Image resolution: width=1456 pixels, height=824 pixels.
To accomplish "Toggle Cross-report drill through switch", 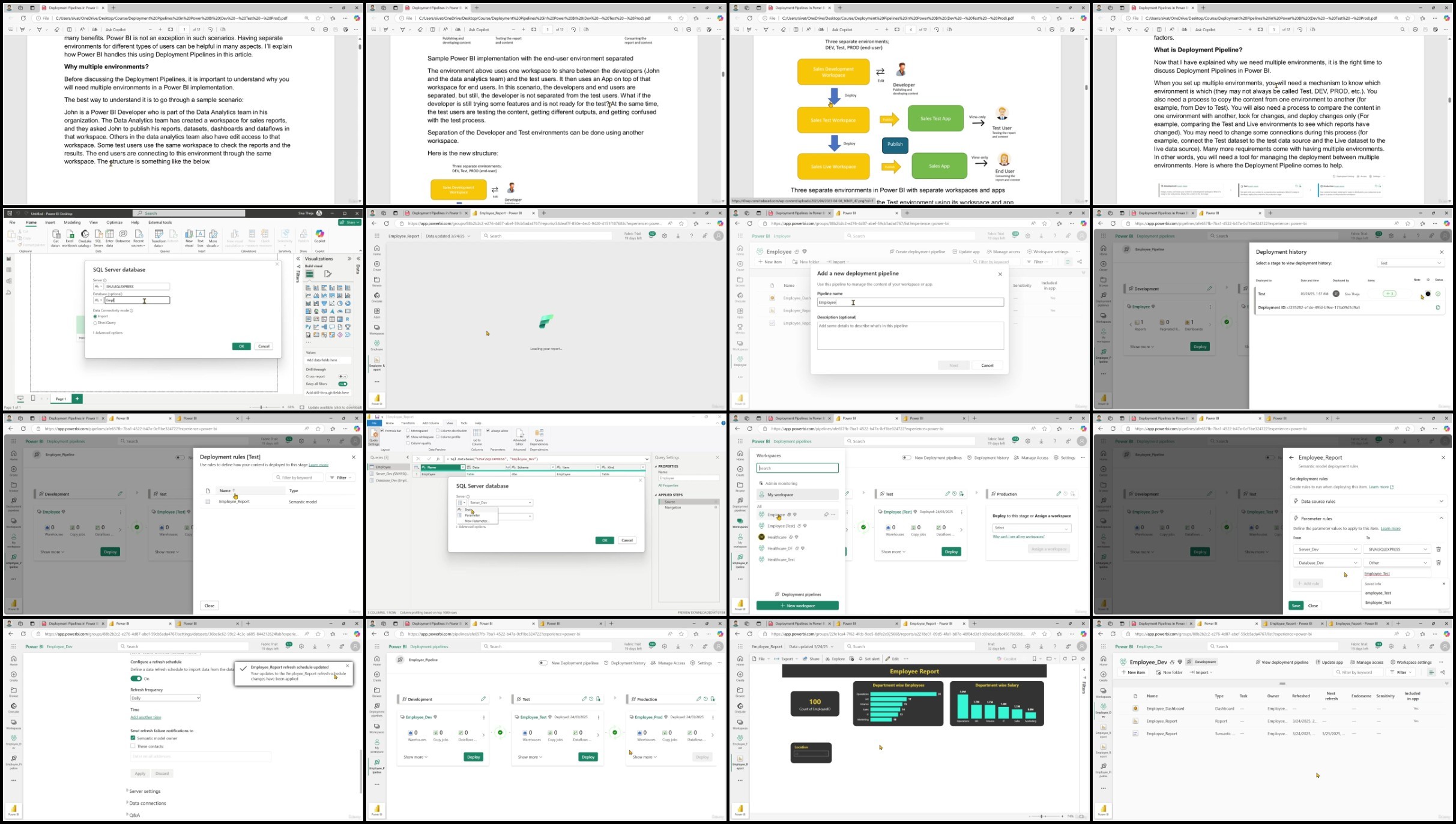I will pyautogui.click(x=343, y=376).
